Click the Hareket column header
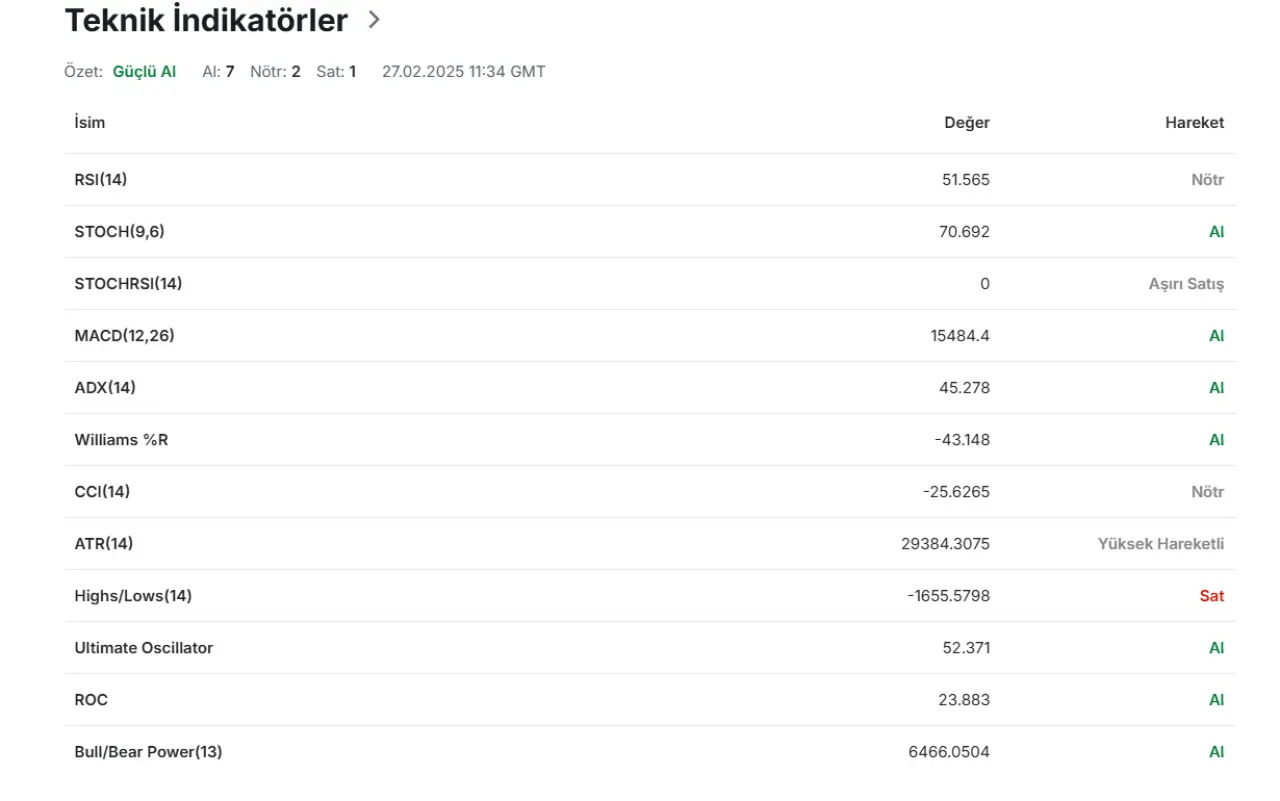This screenshot has height=801, width=1280. (1194, 123)
